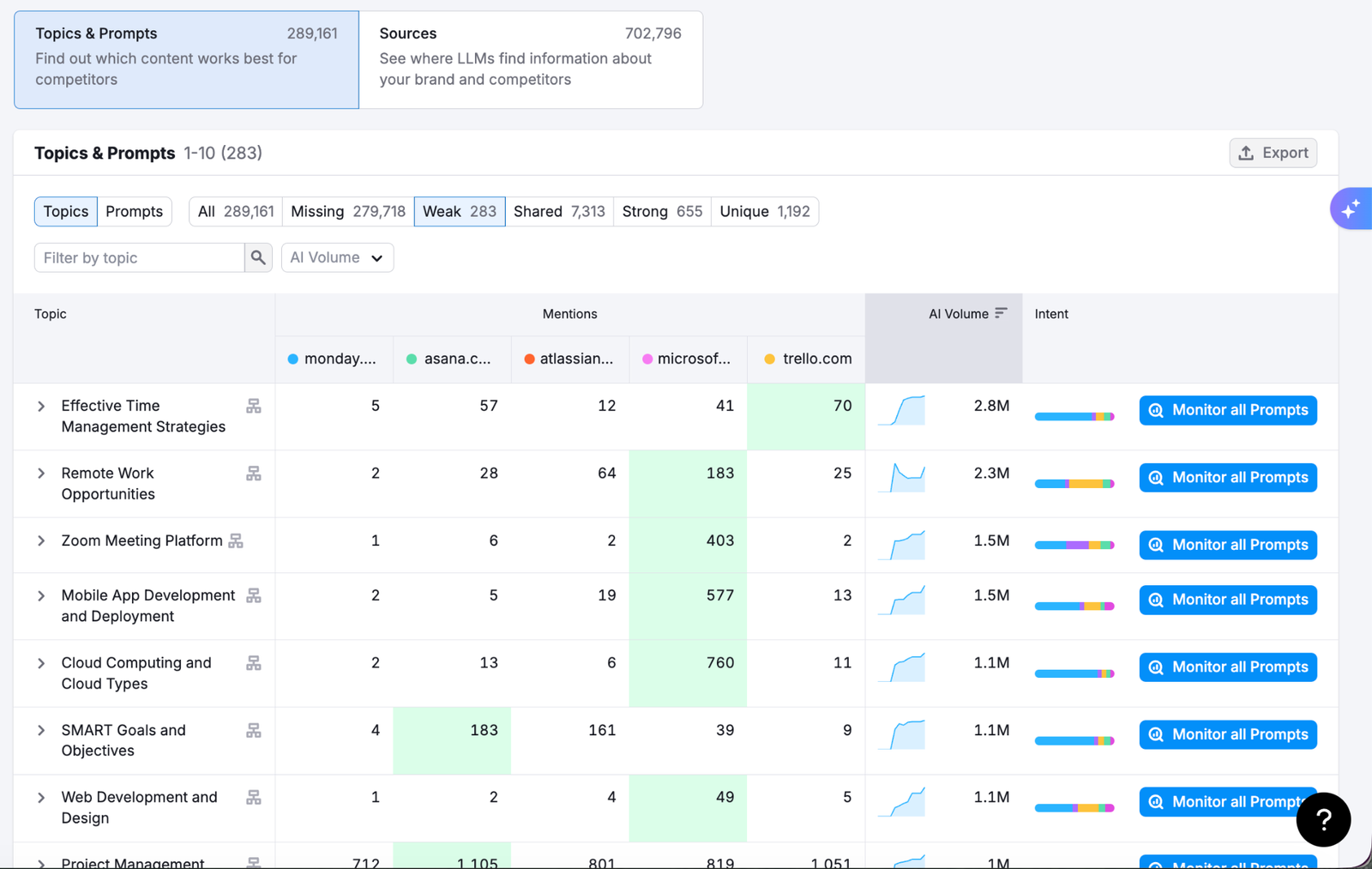Image resolution: width=1372 pixels, height=869 pixels.
Task: Select the Shared 7,313 filter
Action: click(x=559, y=211)
